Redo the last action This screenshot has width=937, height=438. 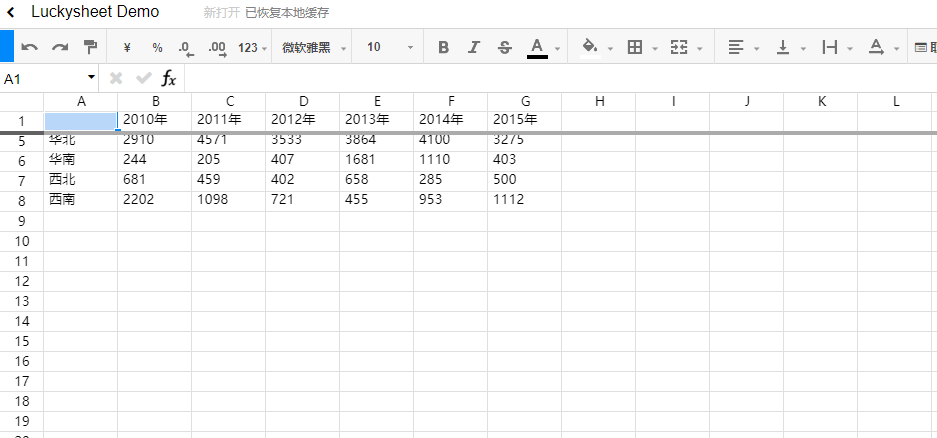coord(60,48)
